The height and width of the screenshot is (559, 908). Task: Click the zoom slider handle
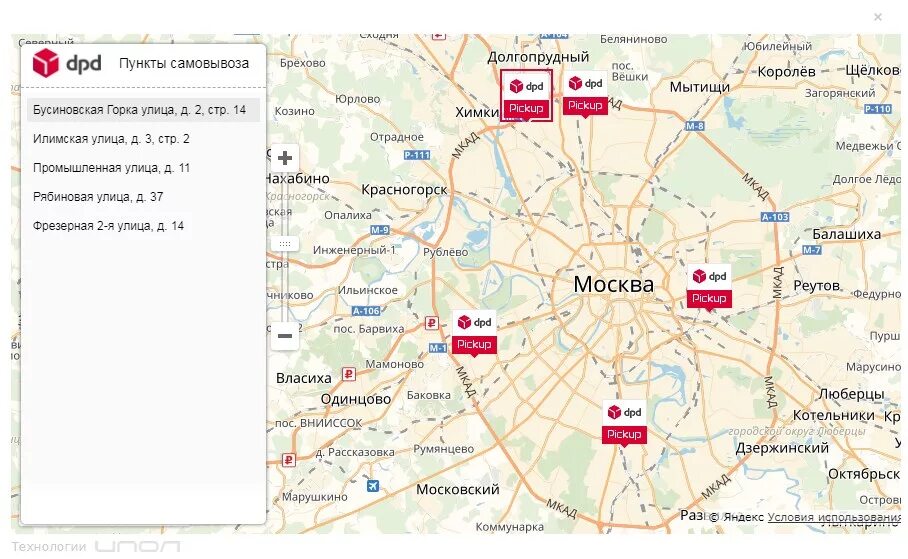[285, 243]
